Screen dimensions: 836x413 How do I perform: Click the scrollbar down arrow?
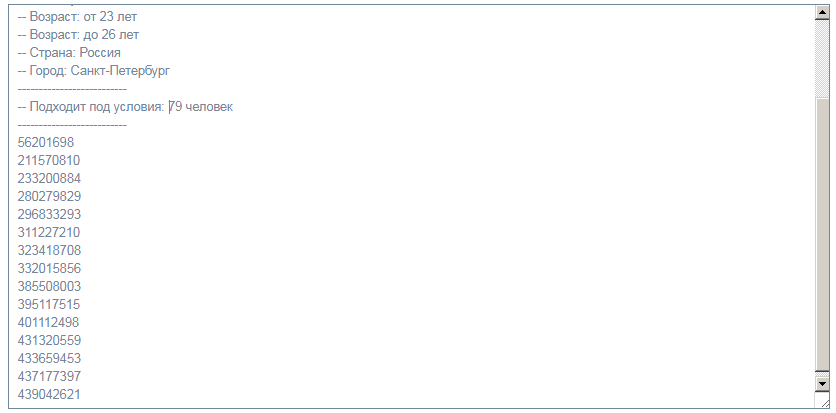pyautogui.click(x=822, y=383)
